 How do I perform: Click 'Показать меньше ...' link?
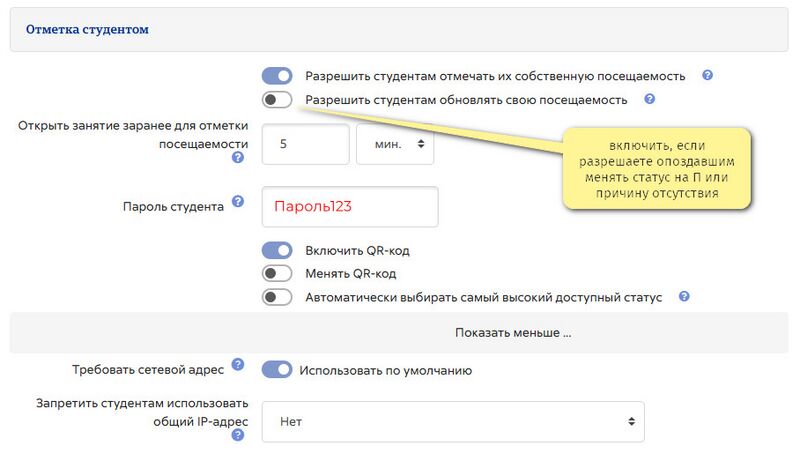(x=513, y=332)
